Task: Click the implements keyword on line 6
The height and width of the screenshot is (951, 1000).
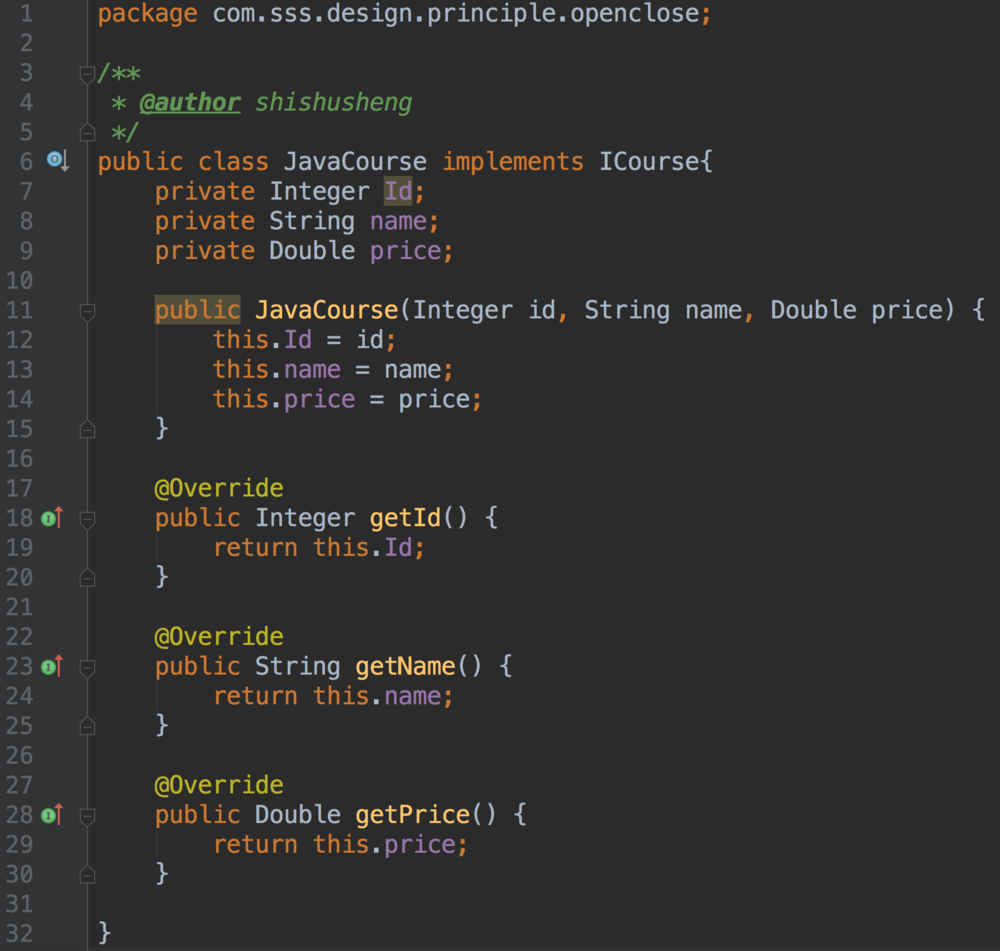Action: coord(513,161)
